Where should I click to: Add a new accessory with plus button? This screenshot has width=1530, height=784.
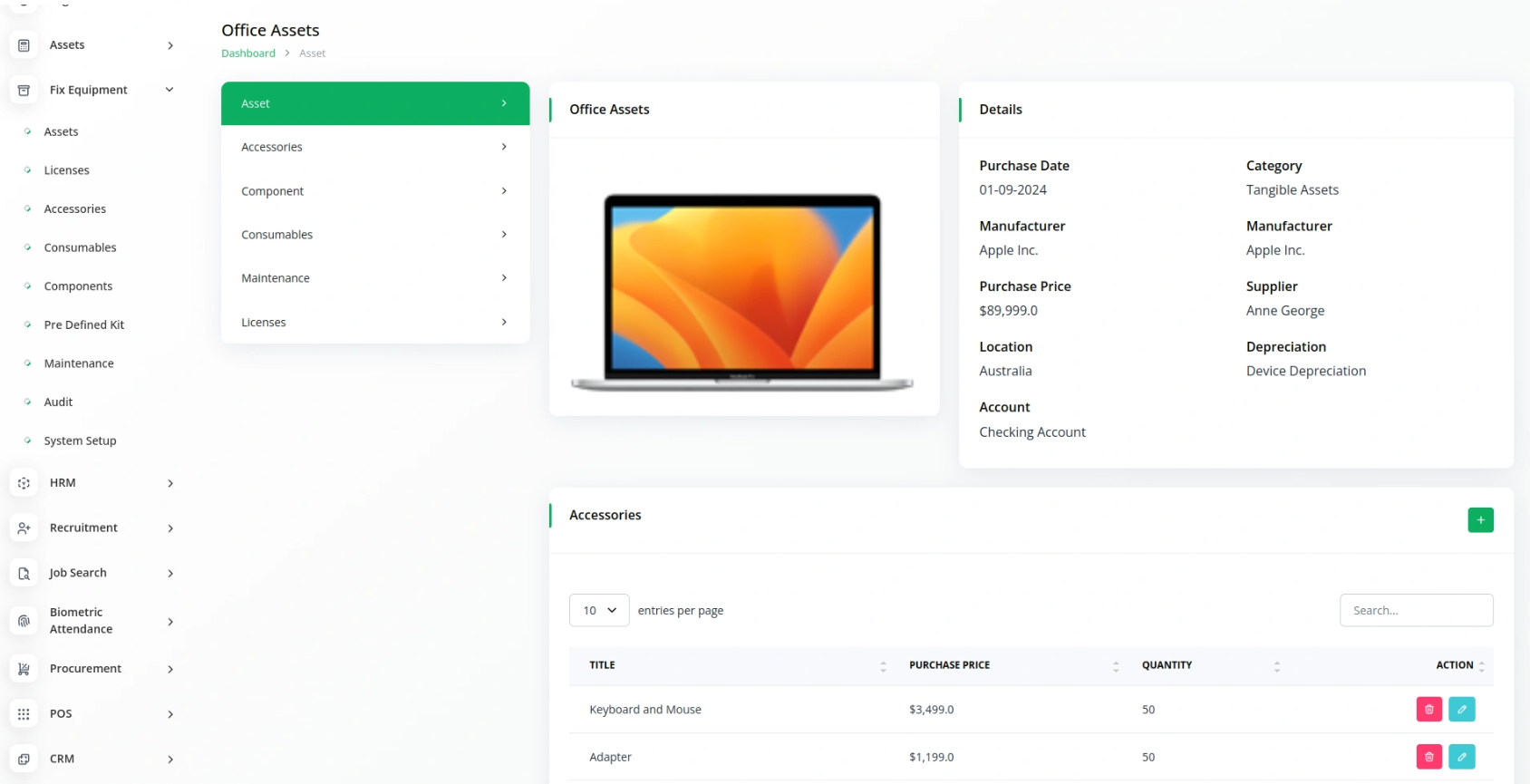pyautogui.click(x=1480, y=520)
